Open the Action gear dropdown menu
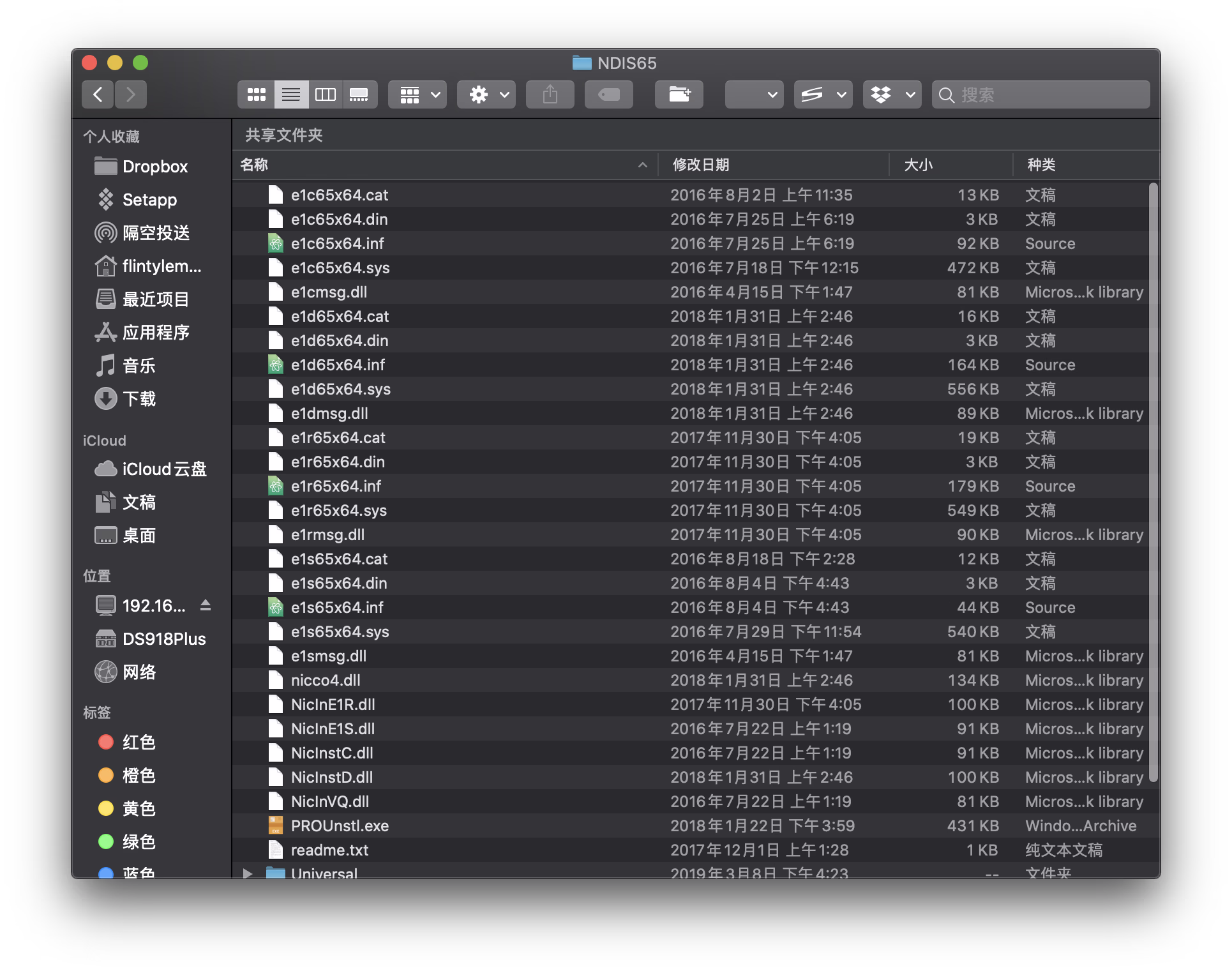The width and height of the screenshot is (1232, 973). tap(486, 94)
